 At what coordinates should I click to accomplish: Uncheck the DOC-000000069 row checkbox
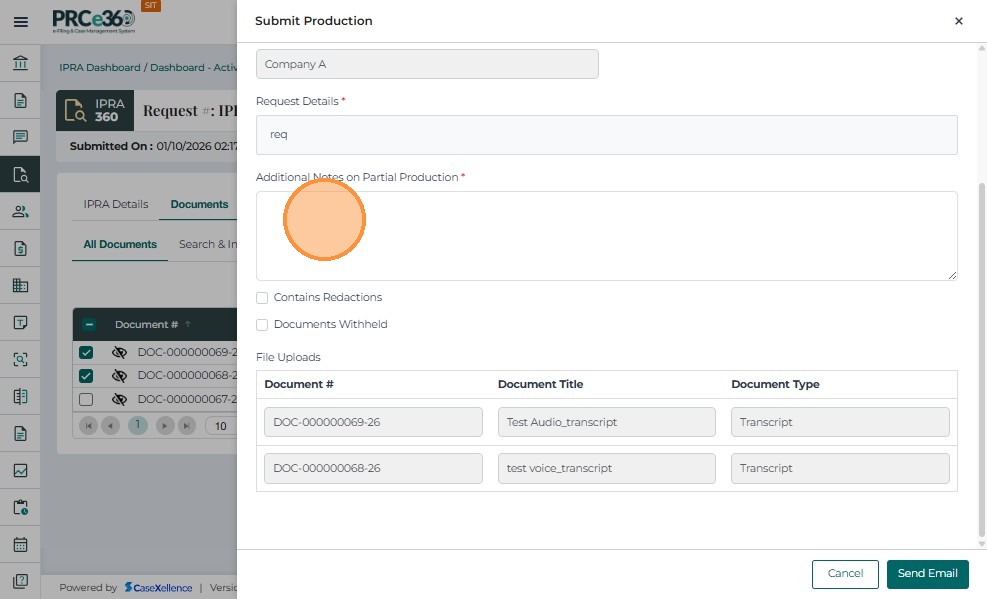[x=86, y=353]
